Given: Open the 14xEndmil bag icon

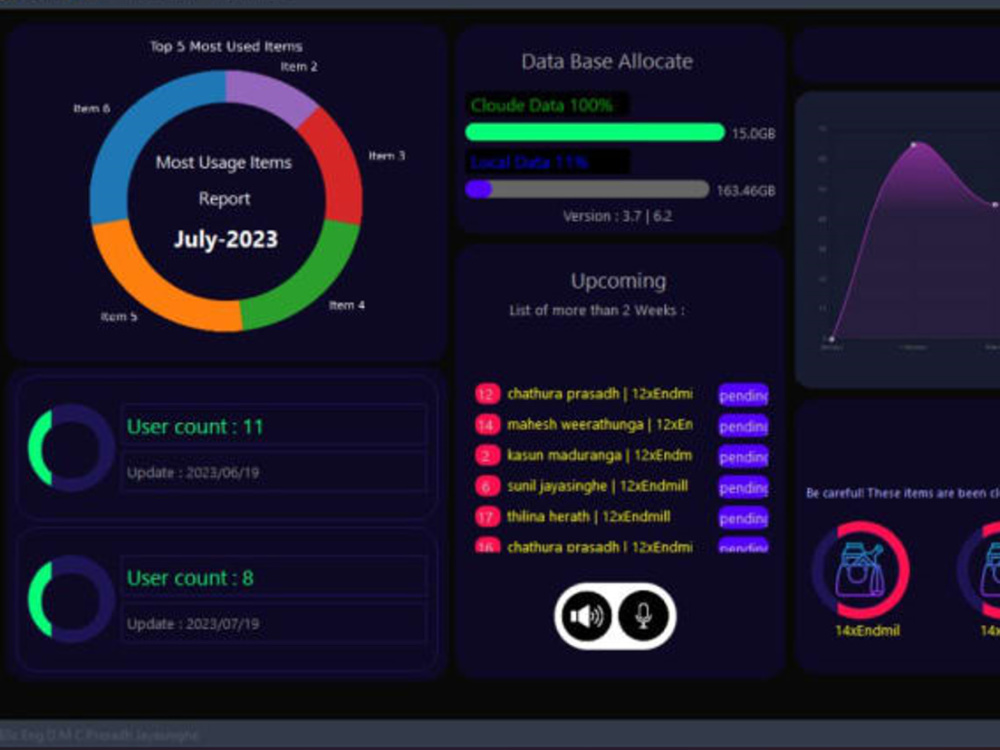Looking at the screenshot, I should [861, 571].
